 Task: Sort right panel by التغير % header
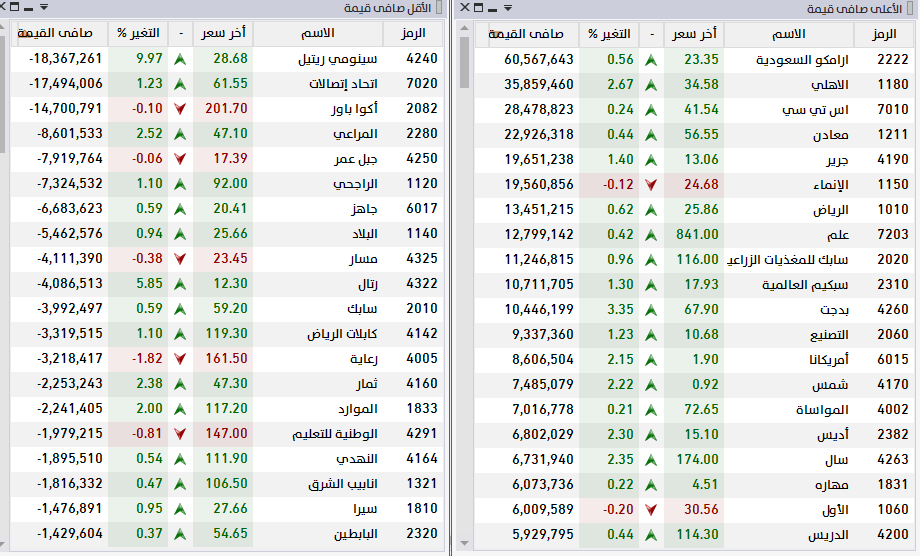609,34
